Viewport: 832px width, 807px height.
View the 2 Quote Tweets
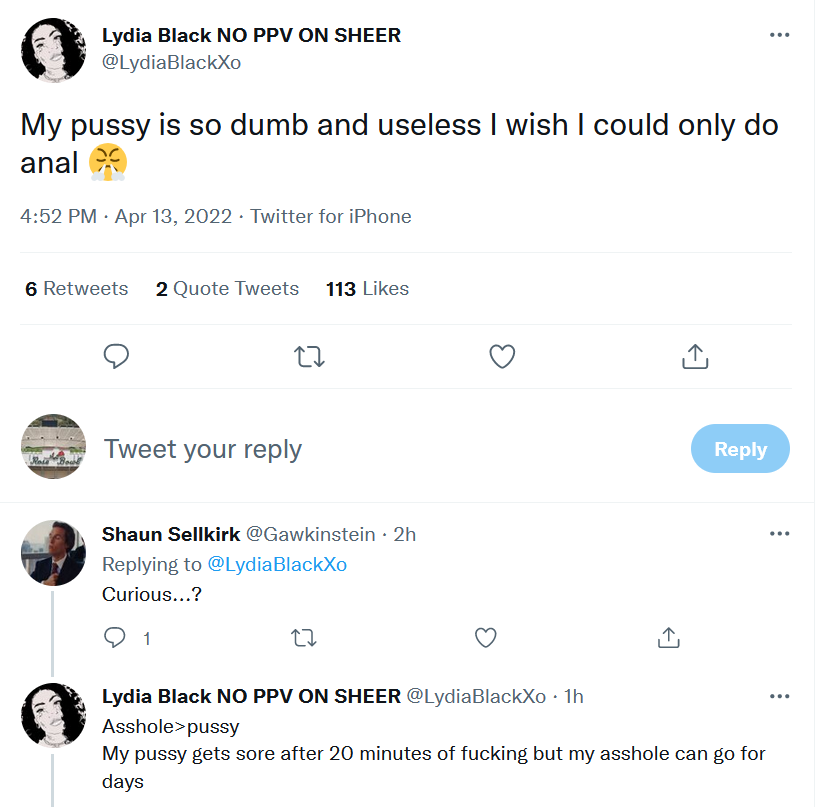click(x=227, y=289)
